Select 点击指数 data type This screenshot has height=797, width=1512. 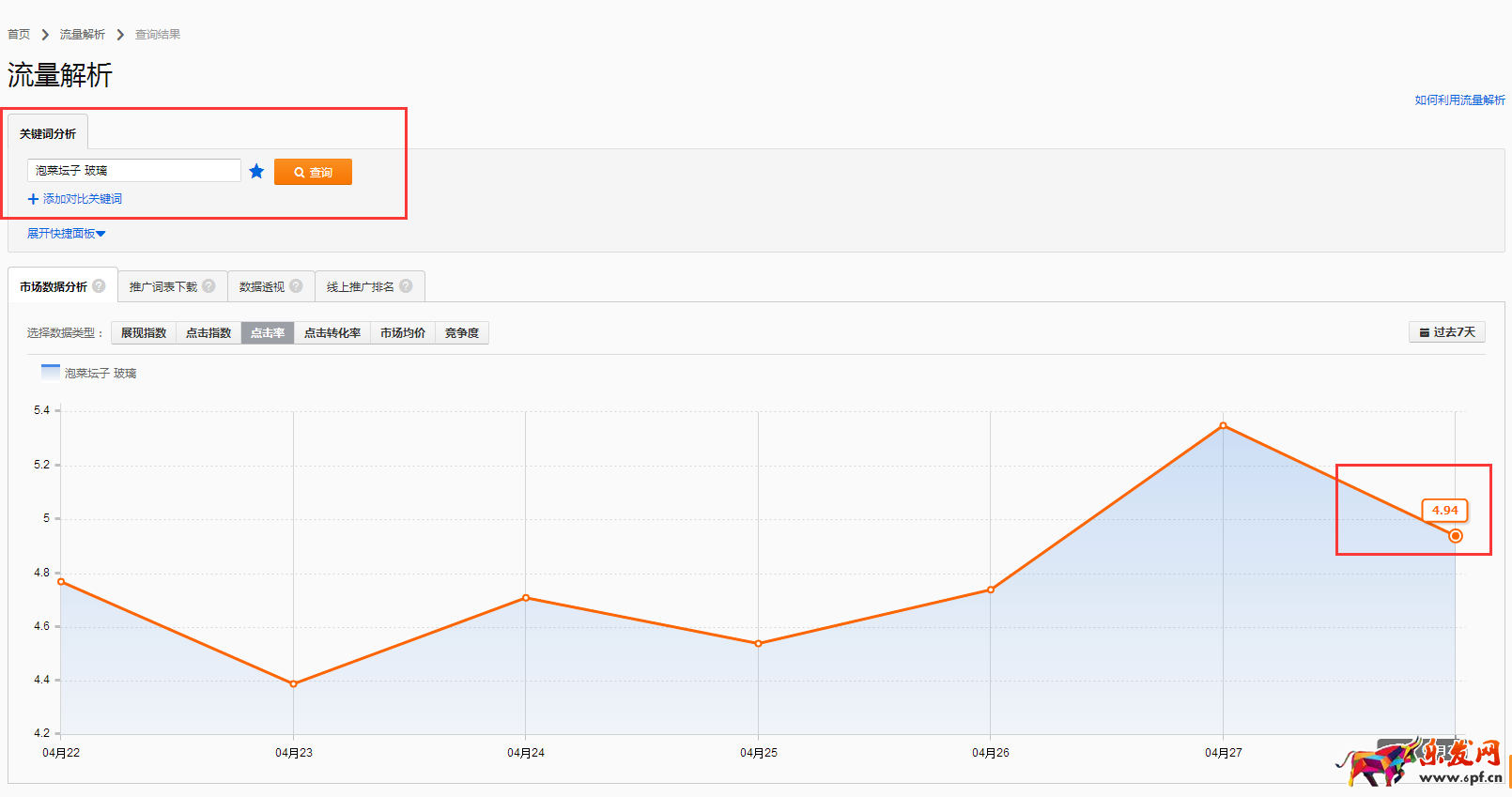[x=208, y=333]
